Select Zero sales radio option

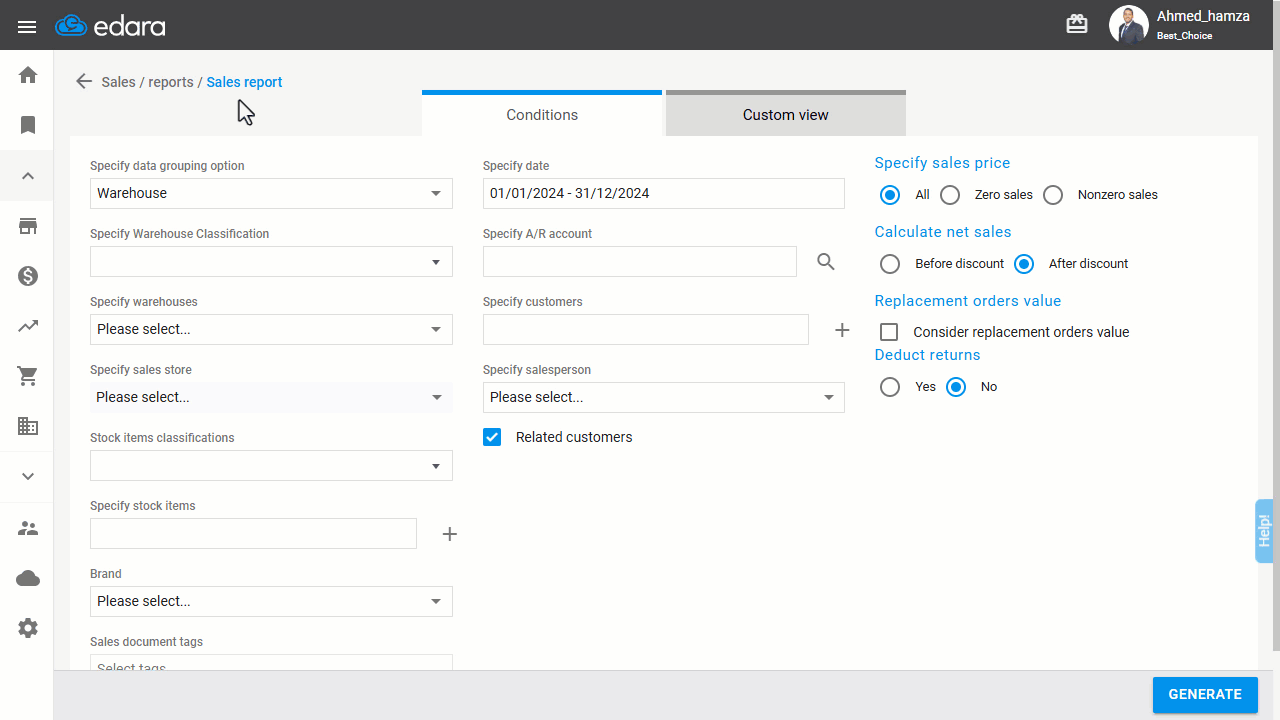(950, 195)
